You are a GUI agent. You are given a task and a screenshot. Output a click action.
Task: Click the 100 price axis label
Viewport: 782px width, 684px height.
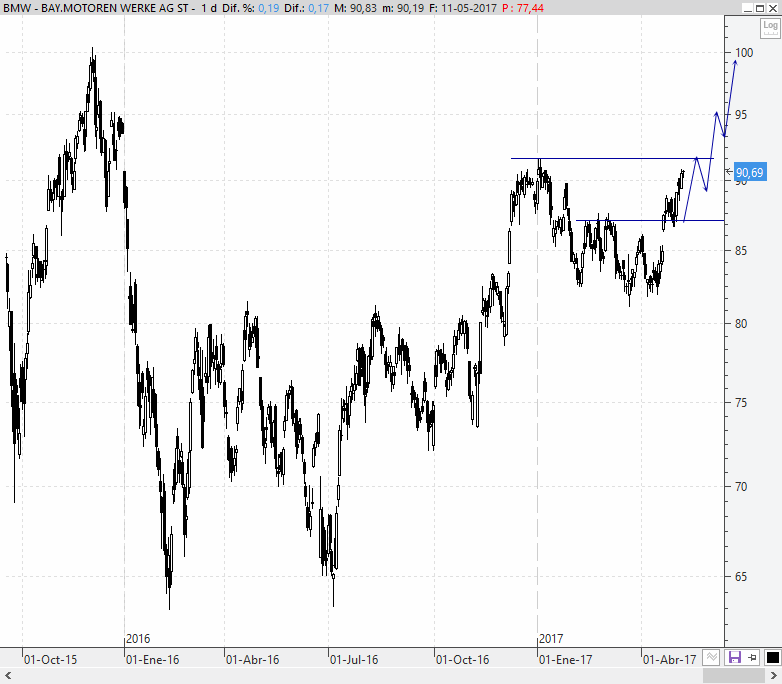pyautogui.click(x=744, y=52)
